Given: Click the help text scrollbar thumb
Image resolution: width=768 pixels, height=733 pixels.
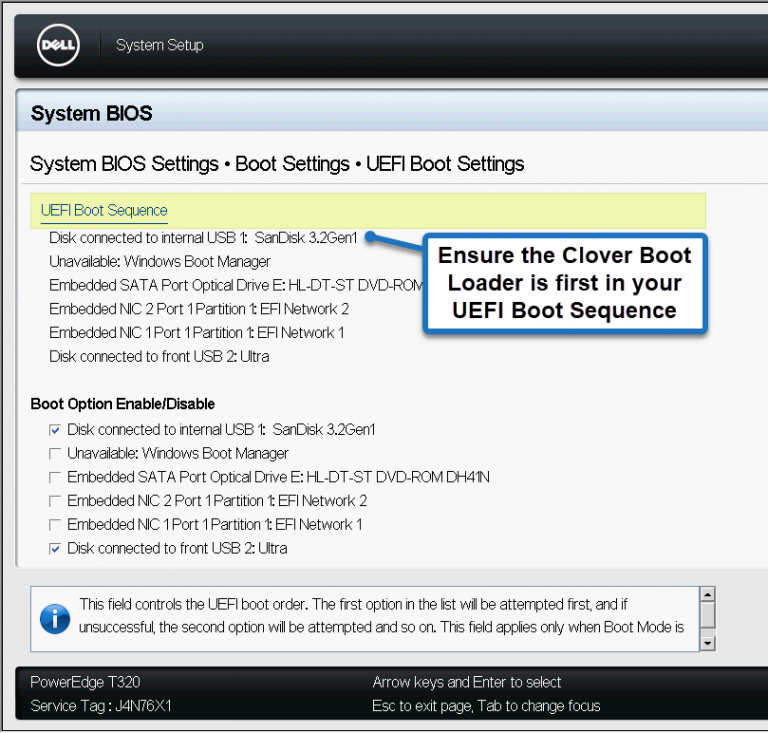Looking at the screenshot, I should (707, 612).
